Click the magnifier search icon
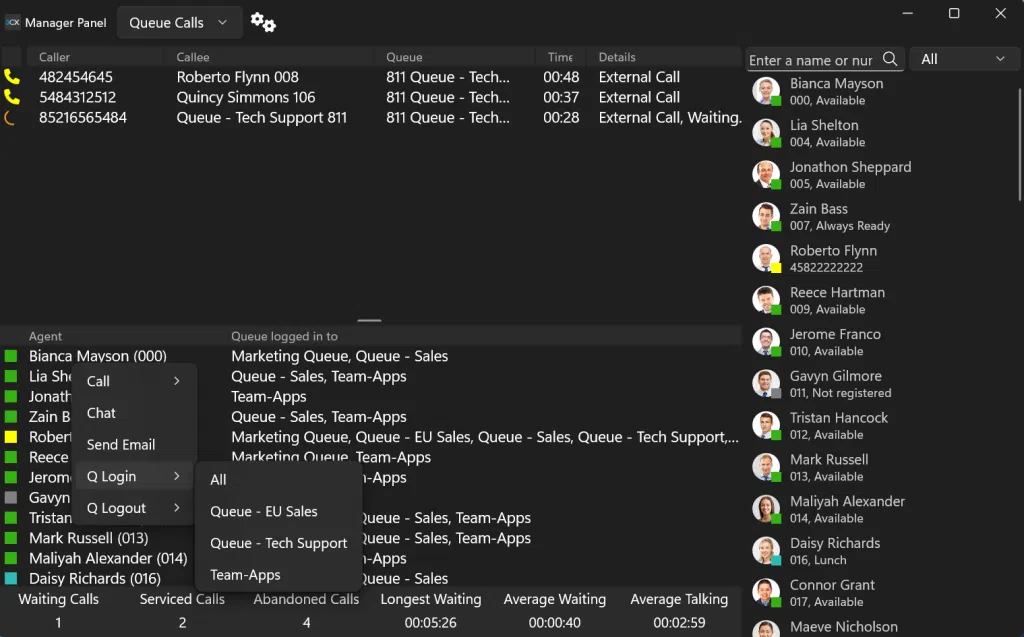Image resolution: width=1024 pixels, height=637 pixels. [890, 60]
